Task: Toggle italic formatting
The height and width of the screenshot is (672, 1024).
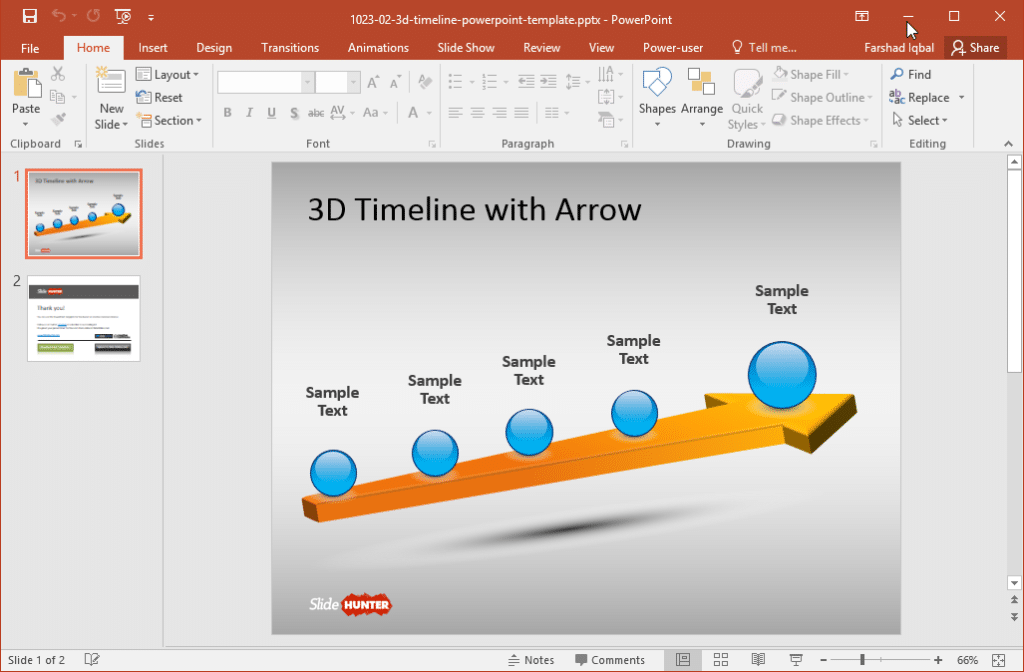Action: tap(248, 113)
